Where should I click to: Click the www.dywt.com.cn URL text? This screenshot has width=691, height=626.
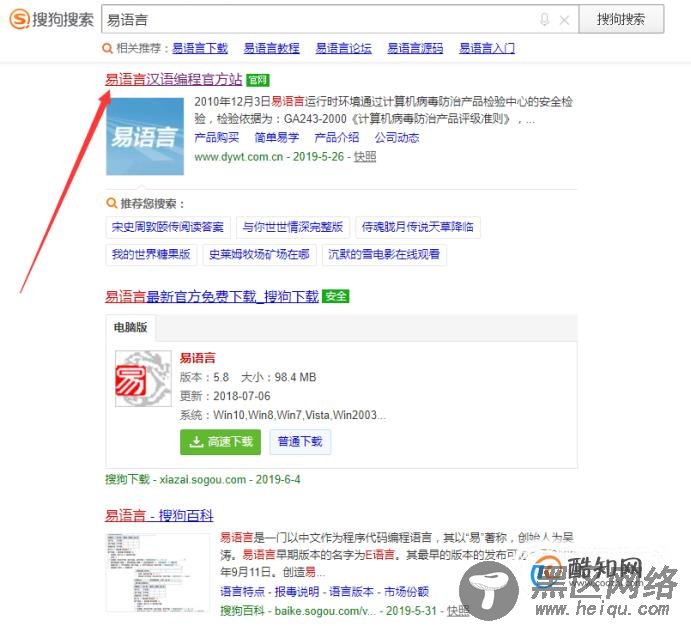click(x=238, y=157)
